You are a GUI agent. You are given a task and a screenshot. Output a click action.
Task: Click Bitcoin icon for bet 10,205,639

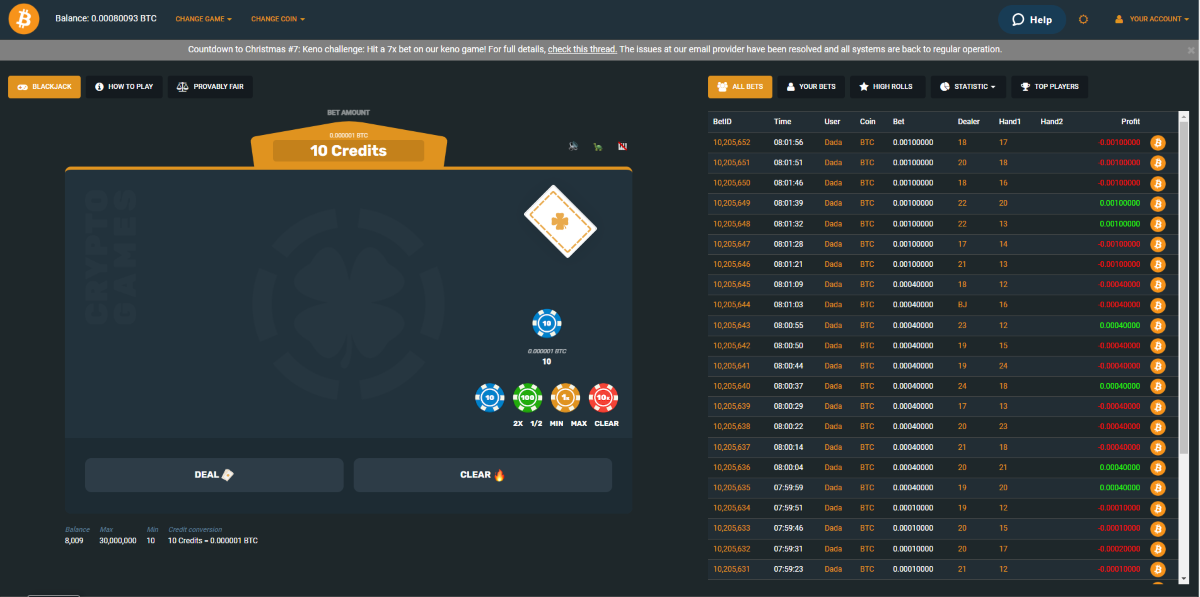pos(1158,407)
